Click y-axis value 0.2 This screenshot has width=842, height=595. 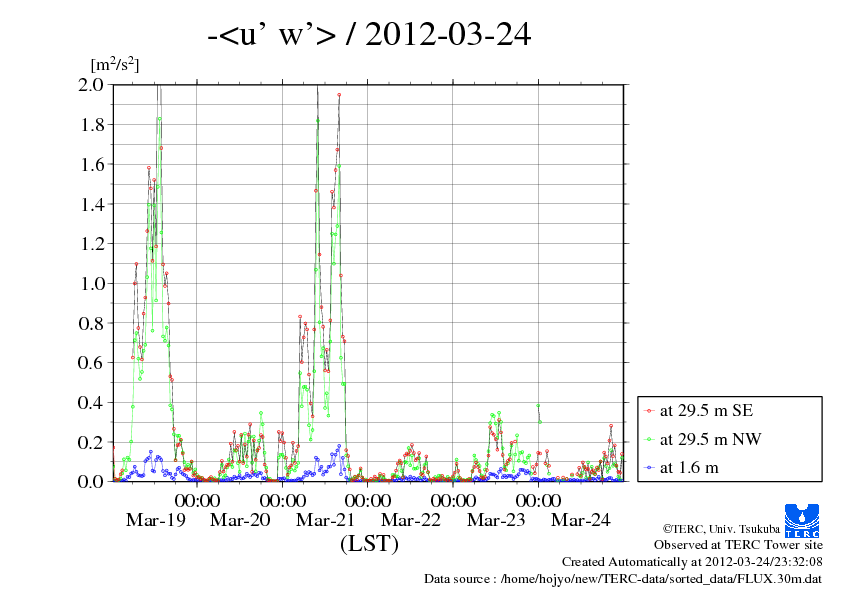91,442
